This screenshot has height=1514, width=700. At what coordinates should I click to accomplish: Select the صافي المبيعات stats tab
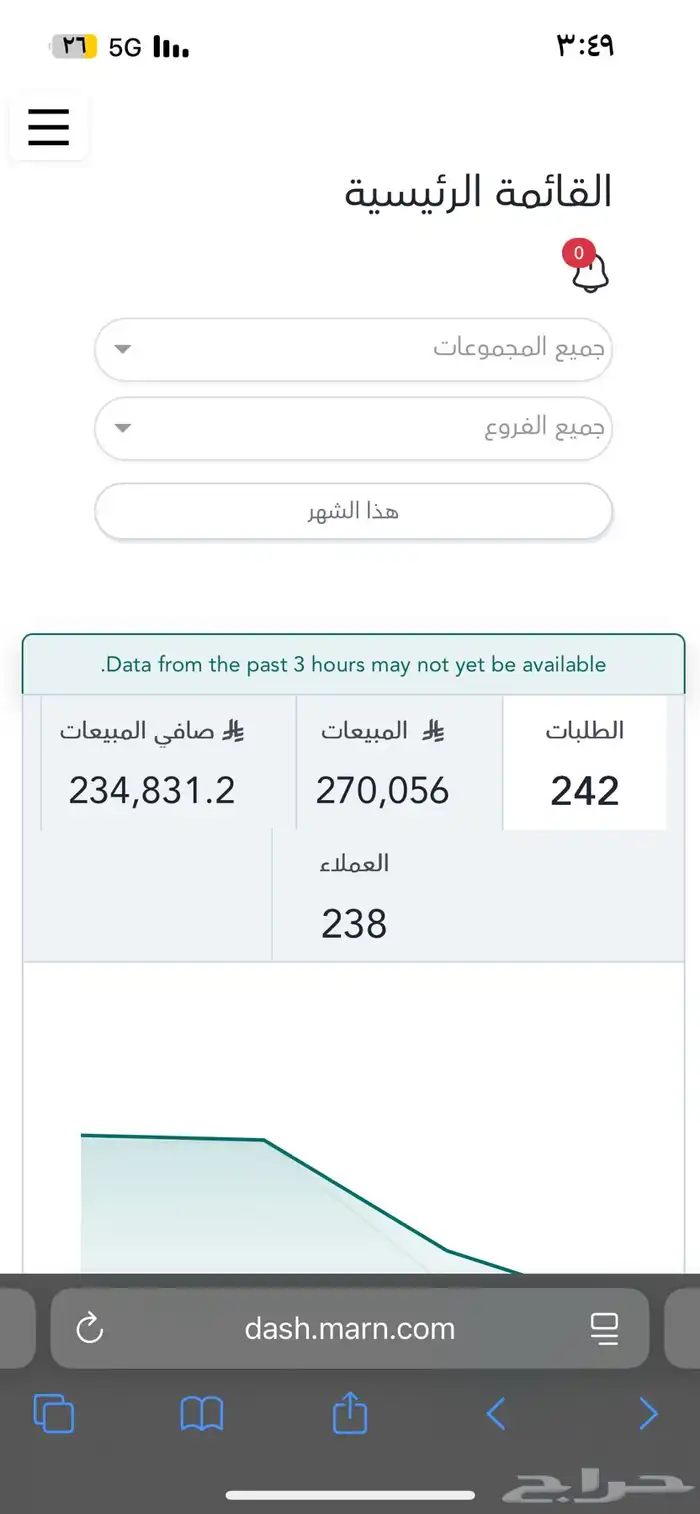(x=153, y=763)
